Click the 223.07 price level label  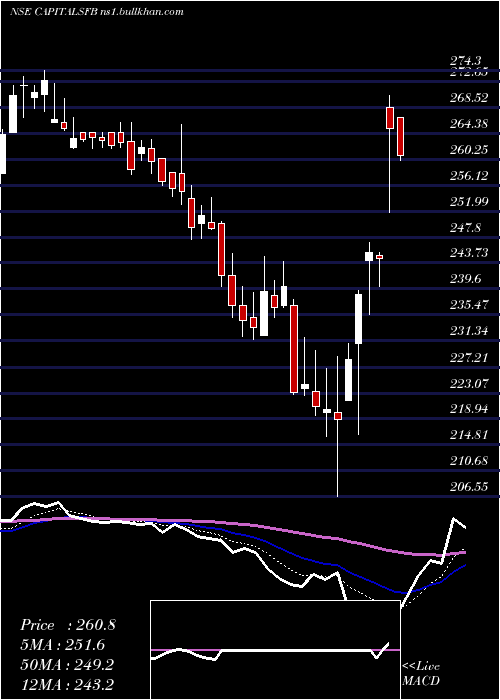click(x=469, y=383)
